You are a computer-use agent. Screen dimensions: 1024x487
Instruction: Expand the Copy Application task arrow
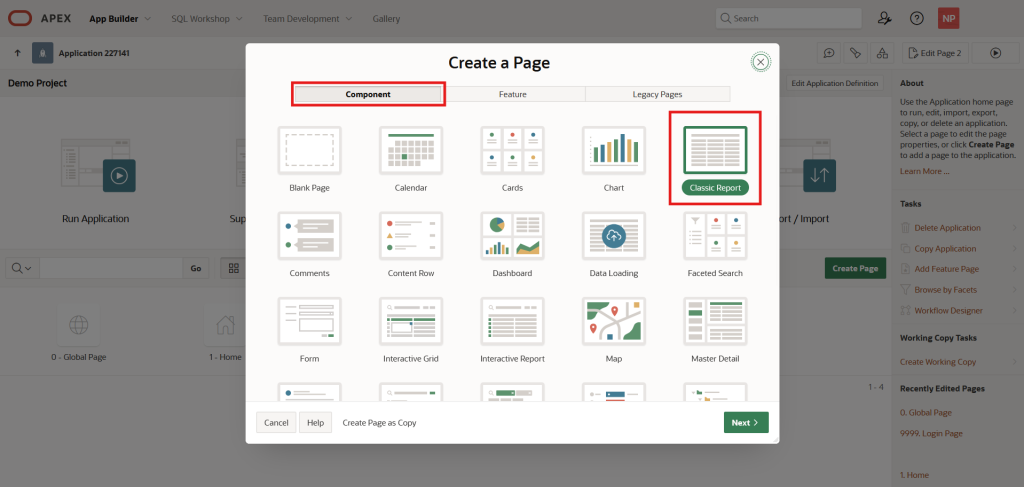(x=1015, y=249)
